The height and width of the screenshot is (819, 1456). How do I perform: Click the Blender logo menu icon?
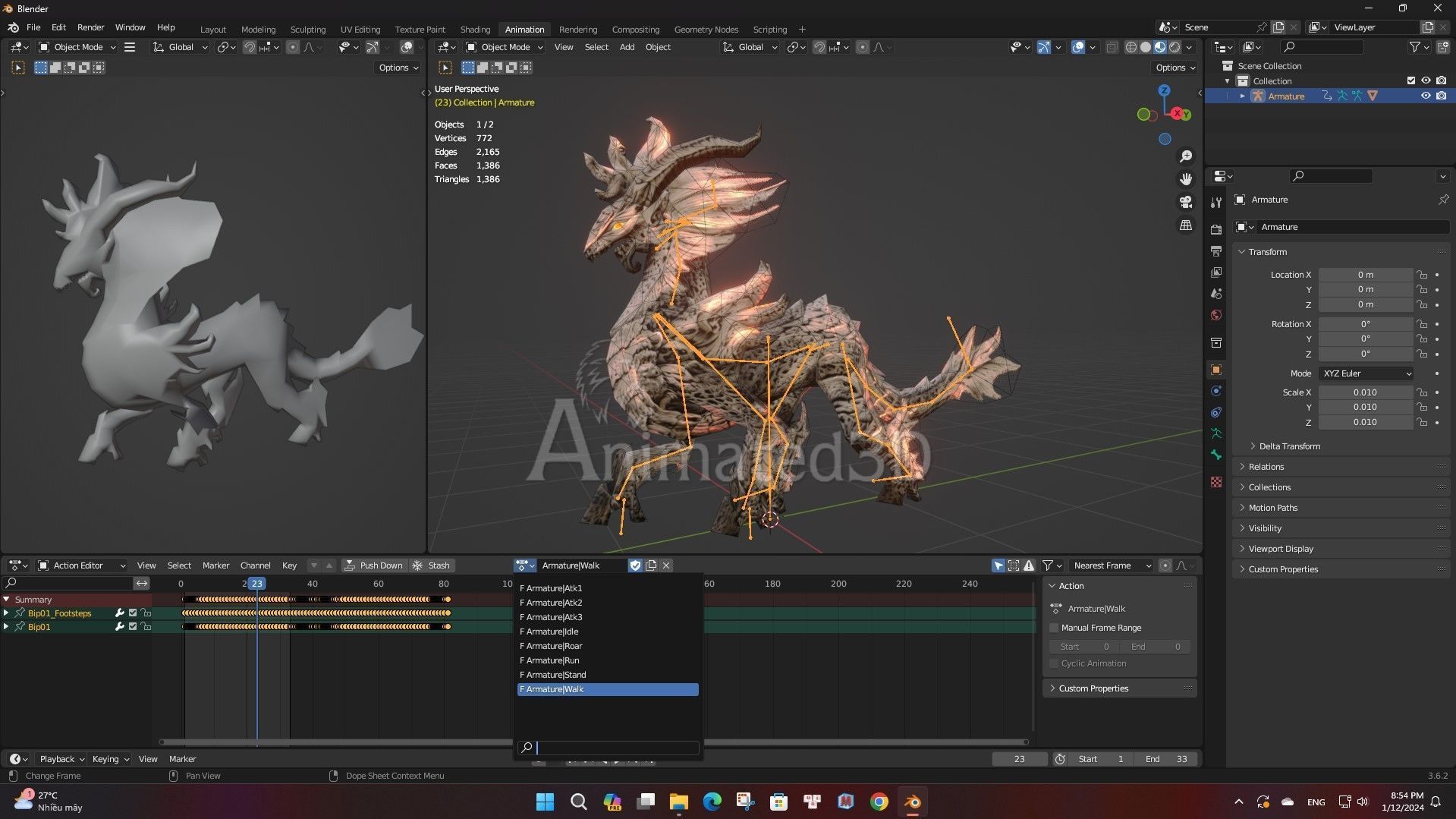(x=13, y=27)
